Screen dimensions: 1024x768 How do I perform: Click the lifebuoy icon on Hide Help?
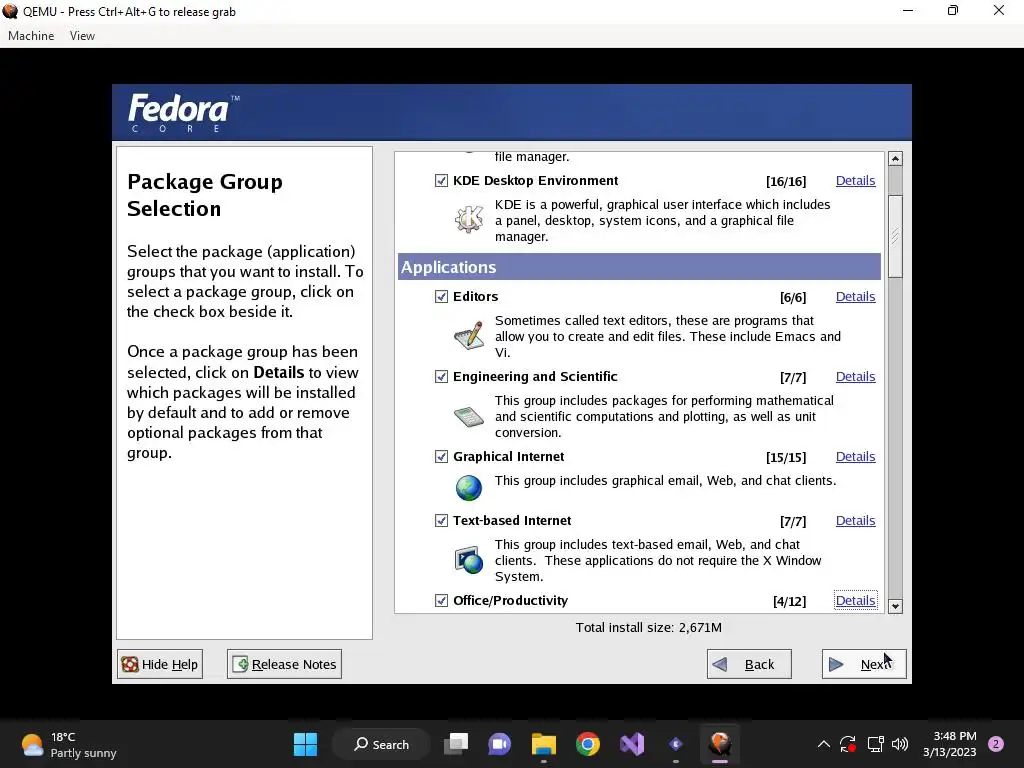(130, 664)
